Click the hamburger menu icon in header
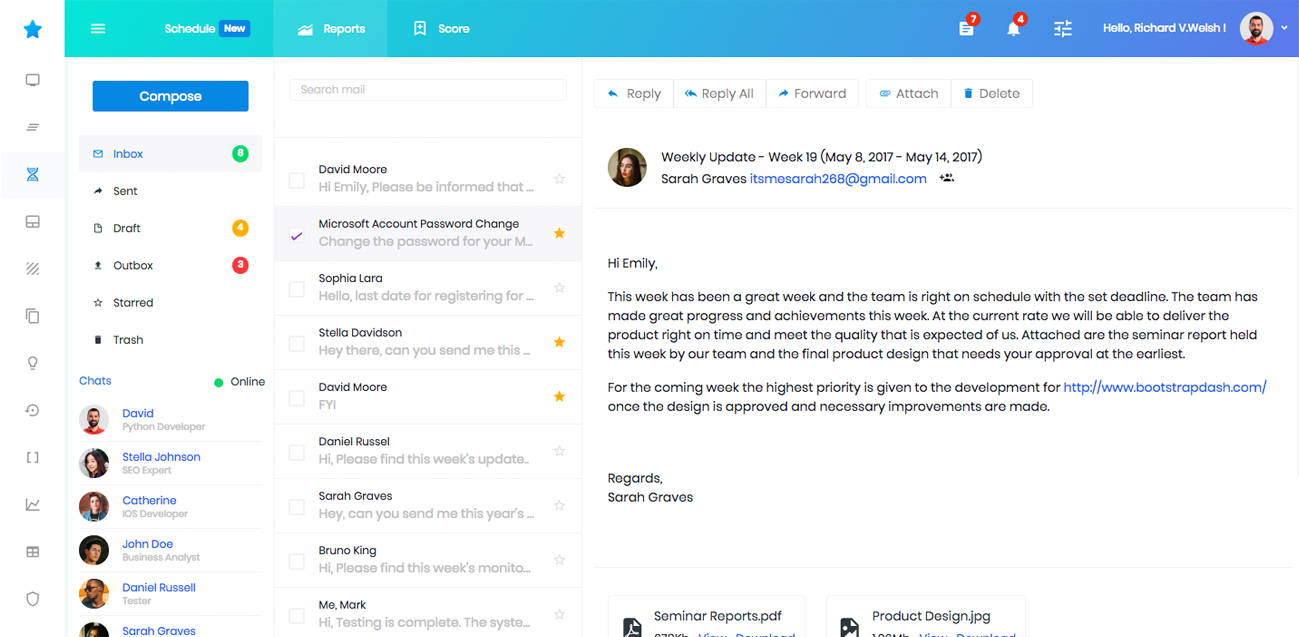This screenshot has width=1299, height=637. point(98,29)
